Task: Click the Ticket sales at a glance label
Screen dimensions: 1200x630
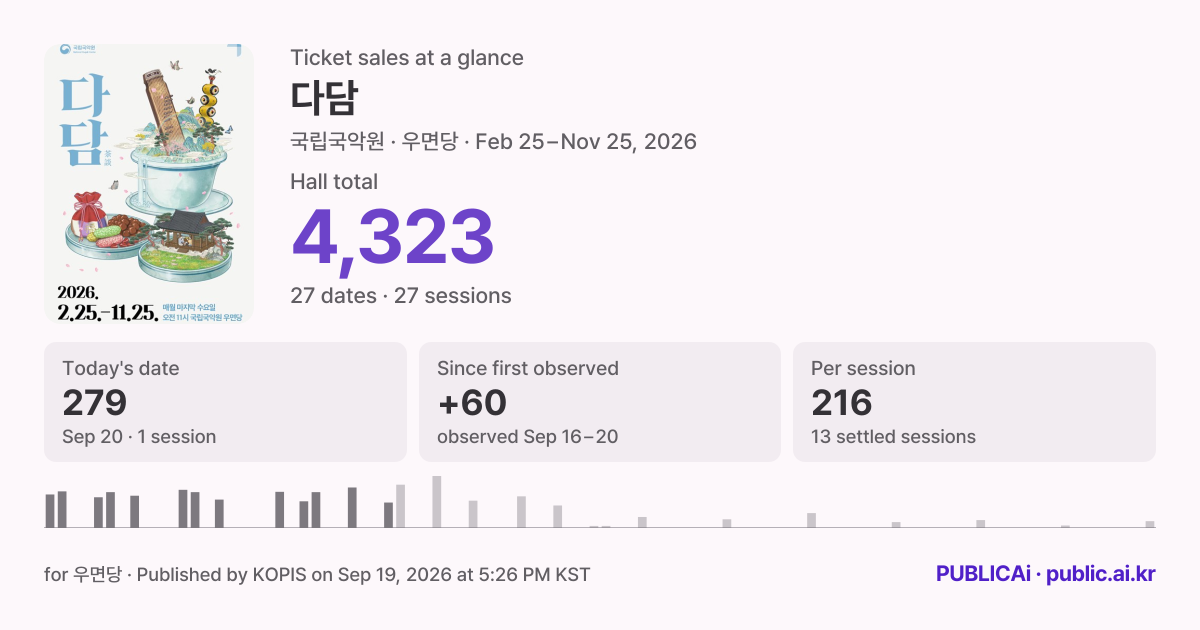Action: (x=407, y=58)
